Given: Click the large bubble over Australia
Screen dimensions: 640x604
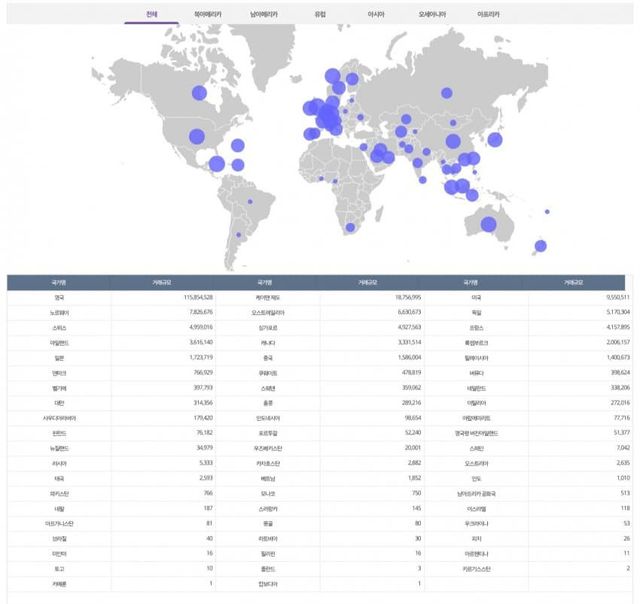Looking at the screenshot, I should pyautogui.click(x=490, y=226).
